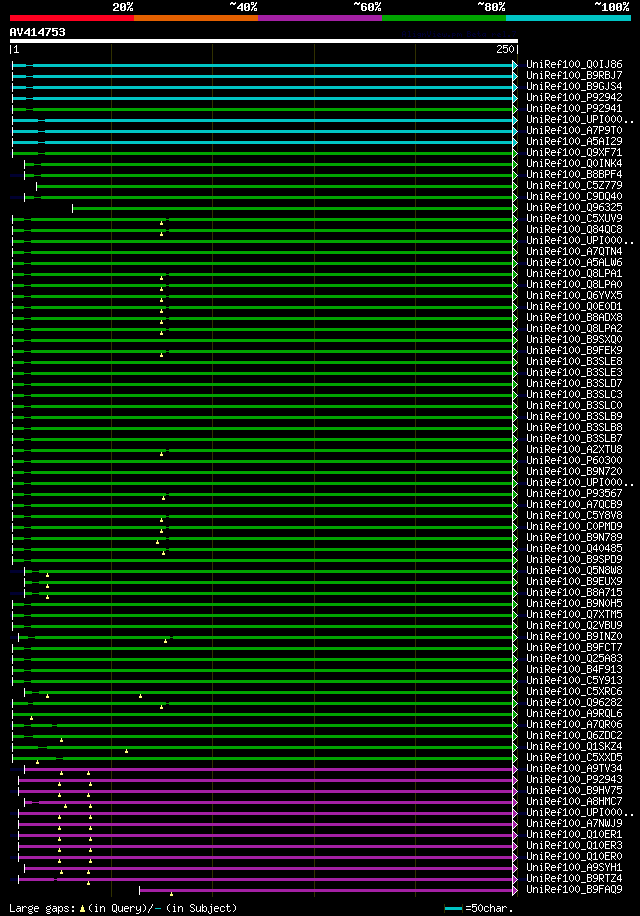Select hit label UniRef100_A5AI29
This screenshot has width=640, height=916.
pos(574,141)
